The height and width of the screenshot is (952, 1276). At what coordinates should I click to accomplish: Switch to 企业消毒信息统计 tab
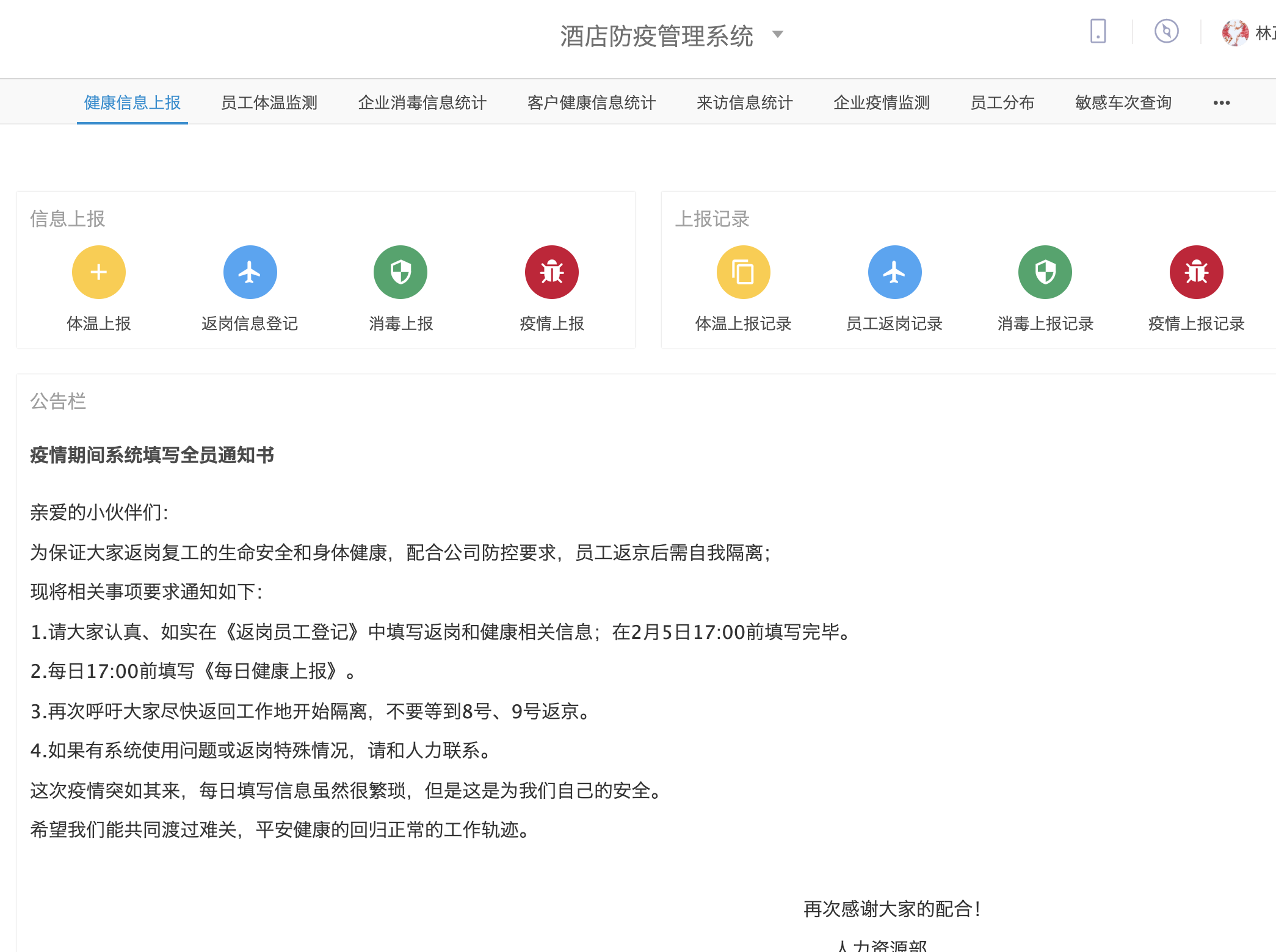[422, 103]
